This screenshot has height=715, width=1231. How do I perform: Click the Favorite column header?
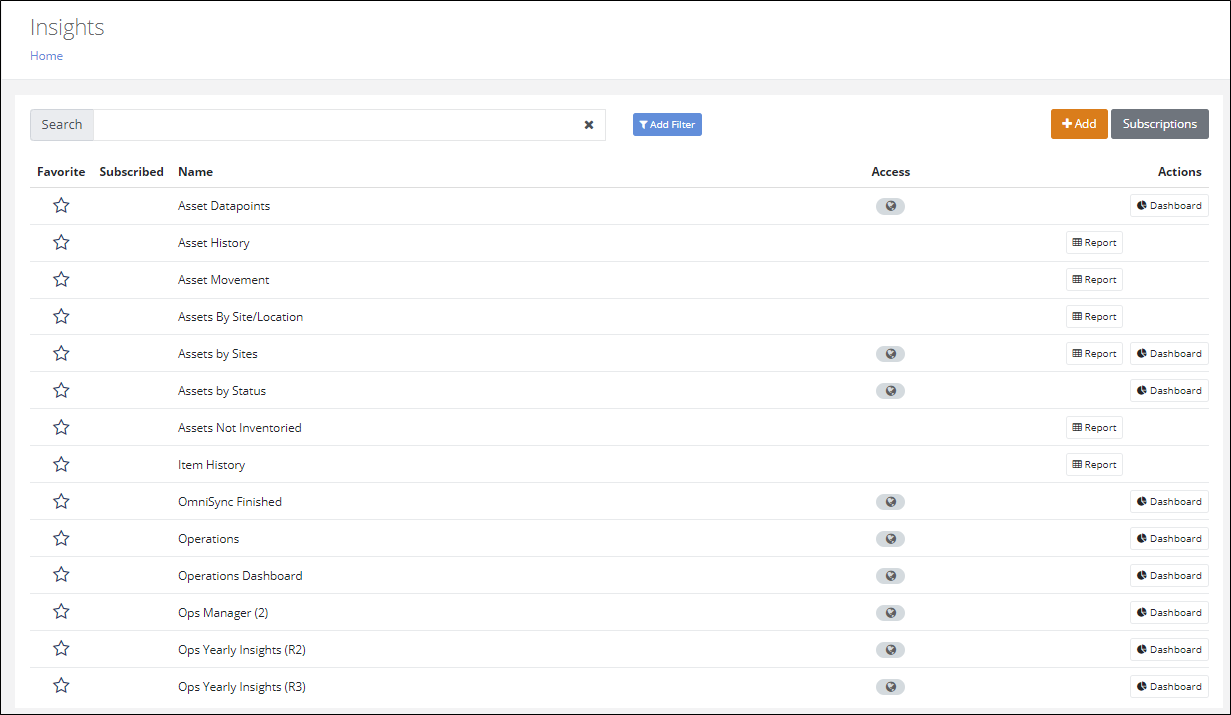[61, 172]
